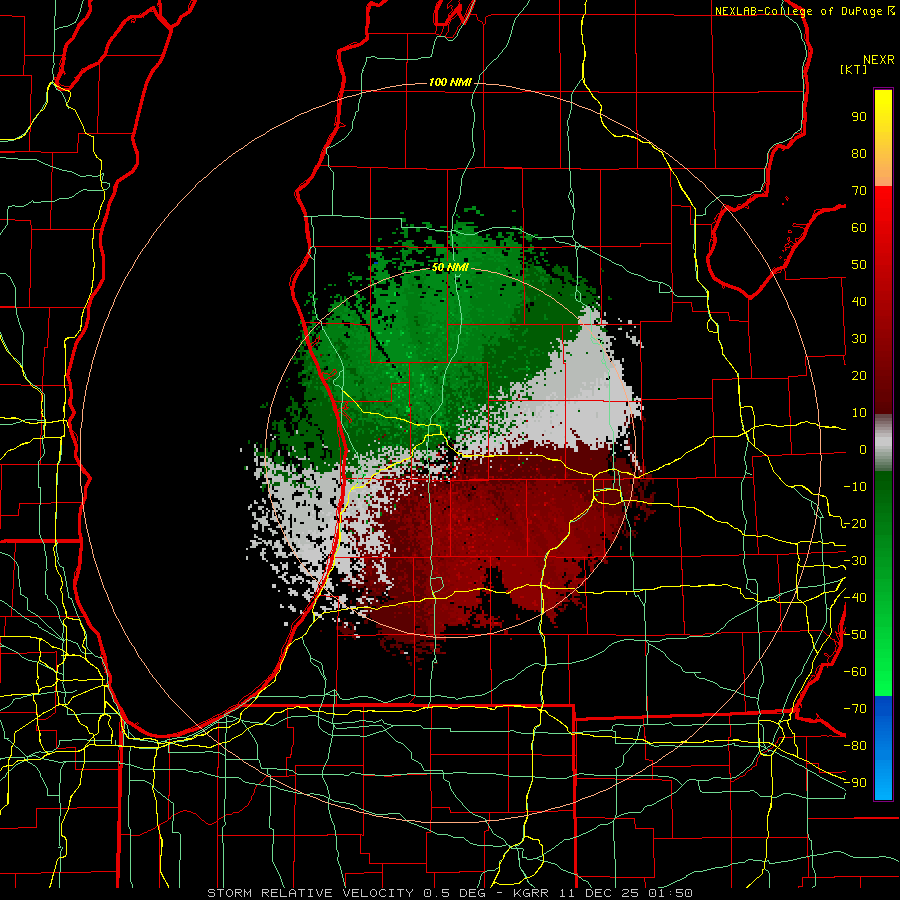Click the KT units label above the scale
Screen dimensions: 900x900
(854, 69)
